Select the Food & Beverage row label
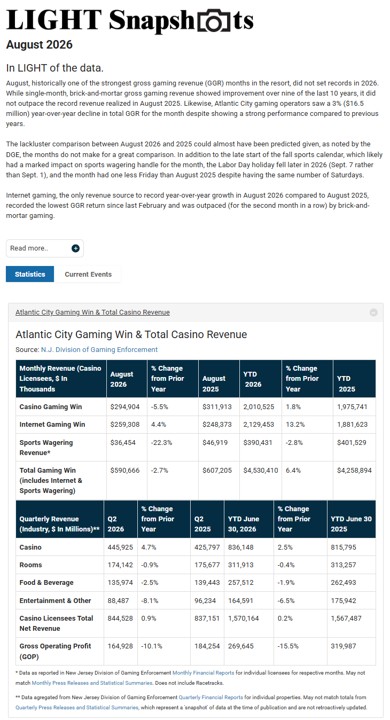 click(46, 582)
